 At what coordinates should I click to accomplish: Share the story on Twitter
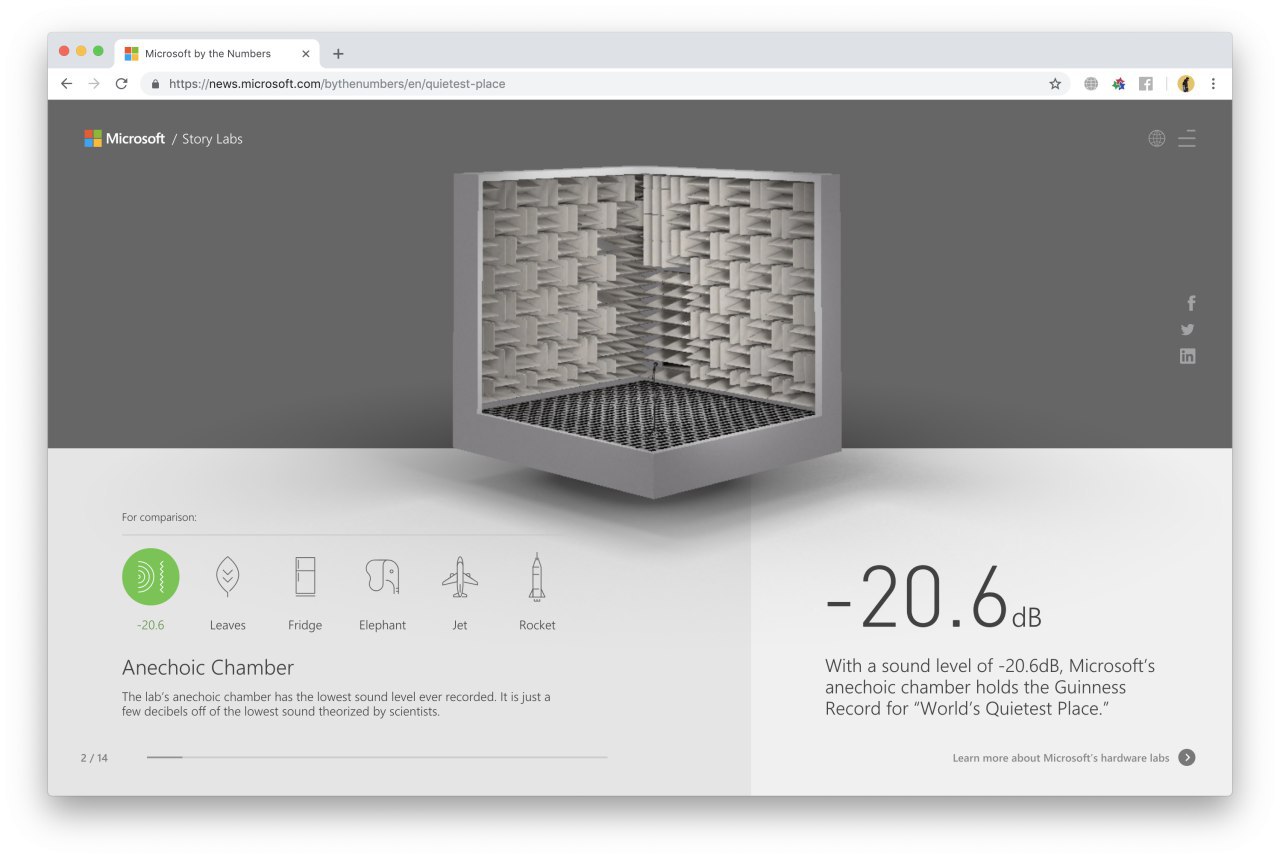1187,329
